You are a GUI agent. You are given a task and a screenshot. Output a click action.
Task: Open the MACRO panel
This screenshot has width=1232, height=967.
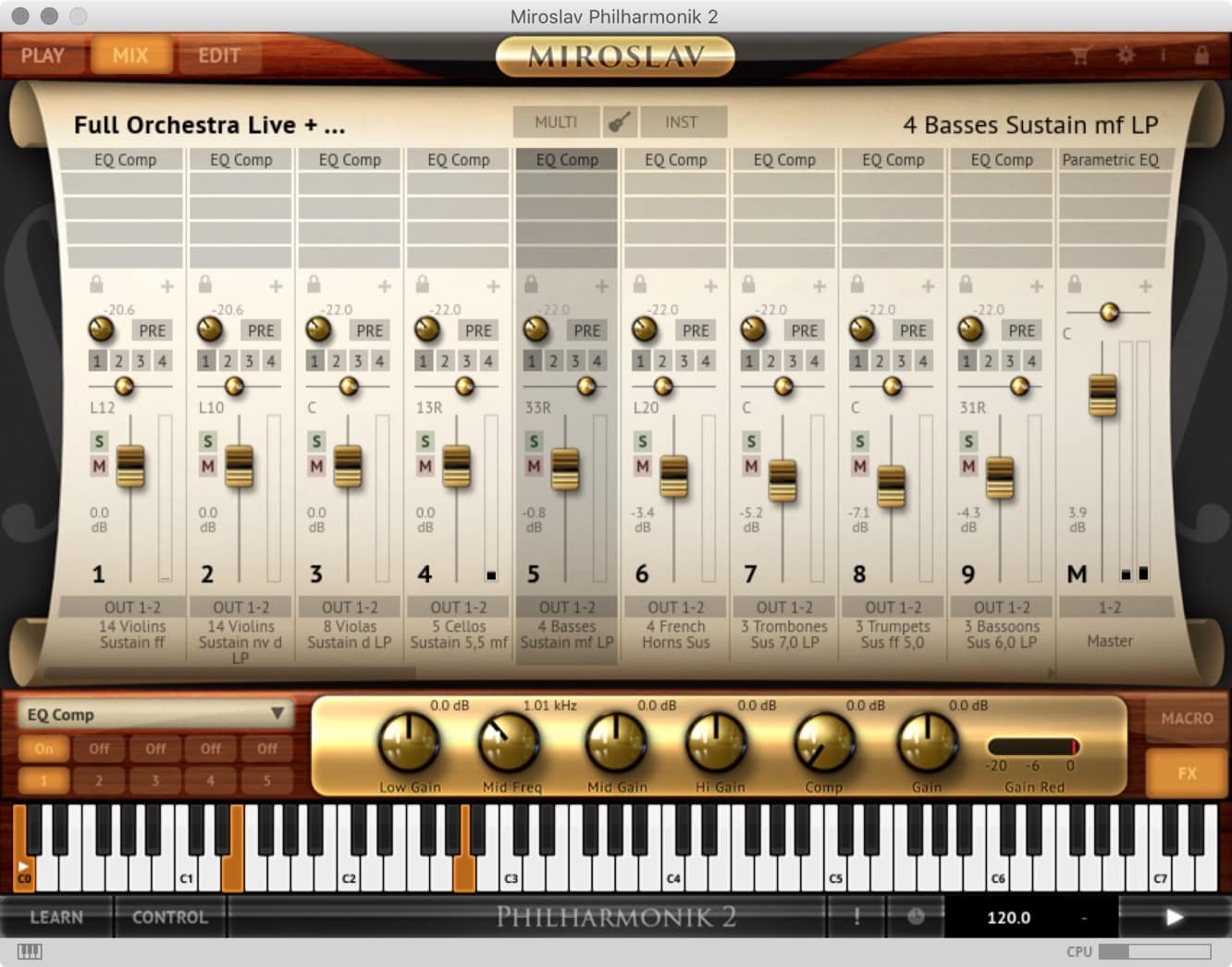tap(1187, 718)
